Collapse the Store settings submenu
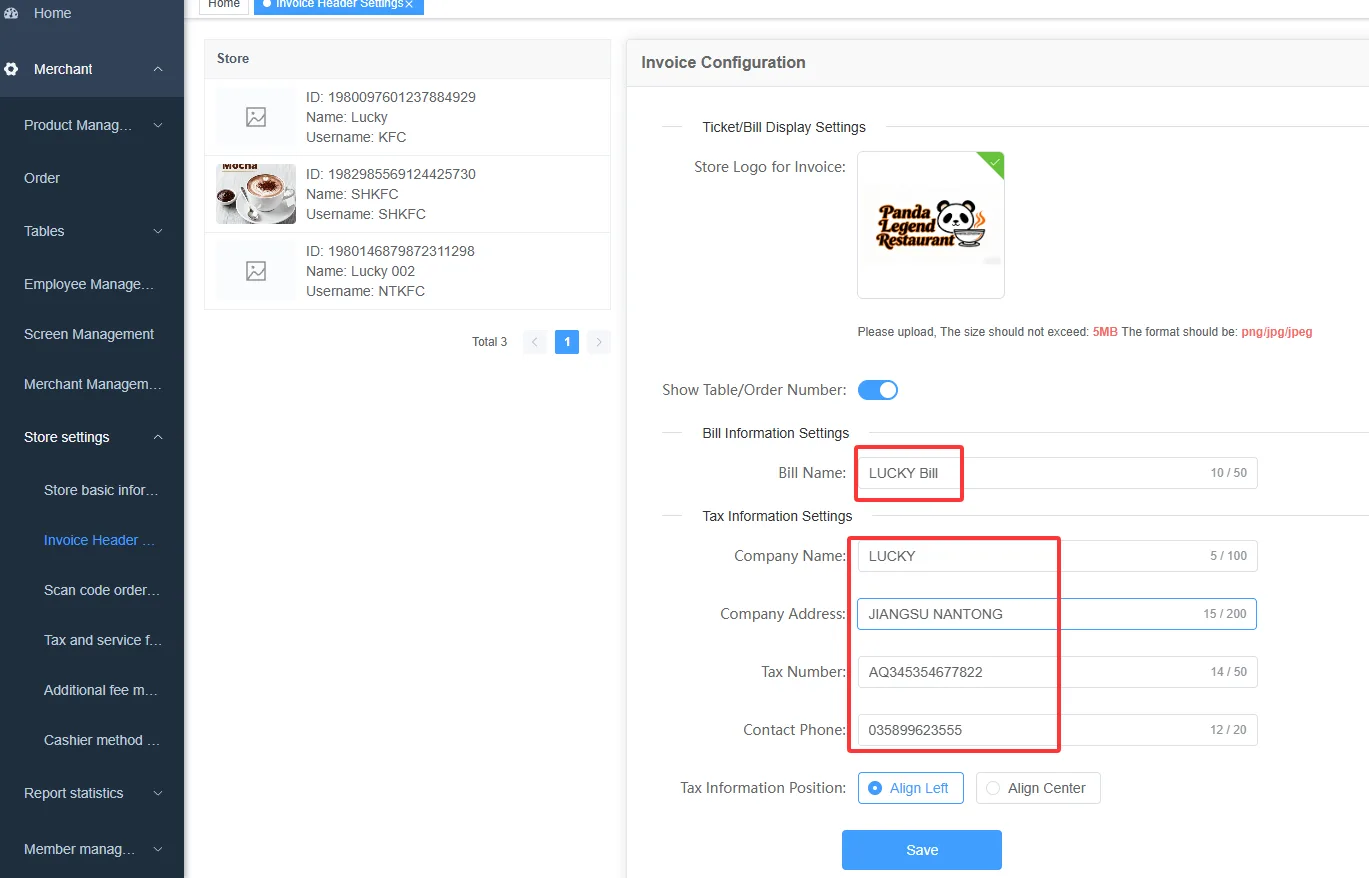1369x878 pixels. [x=158, y=437]
